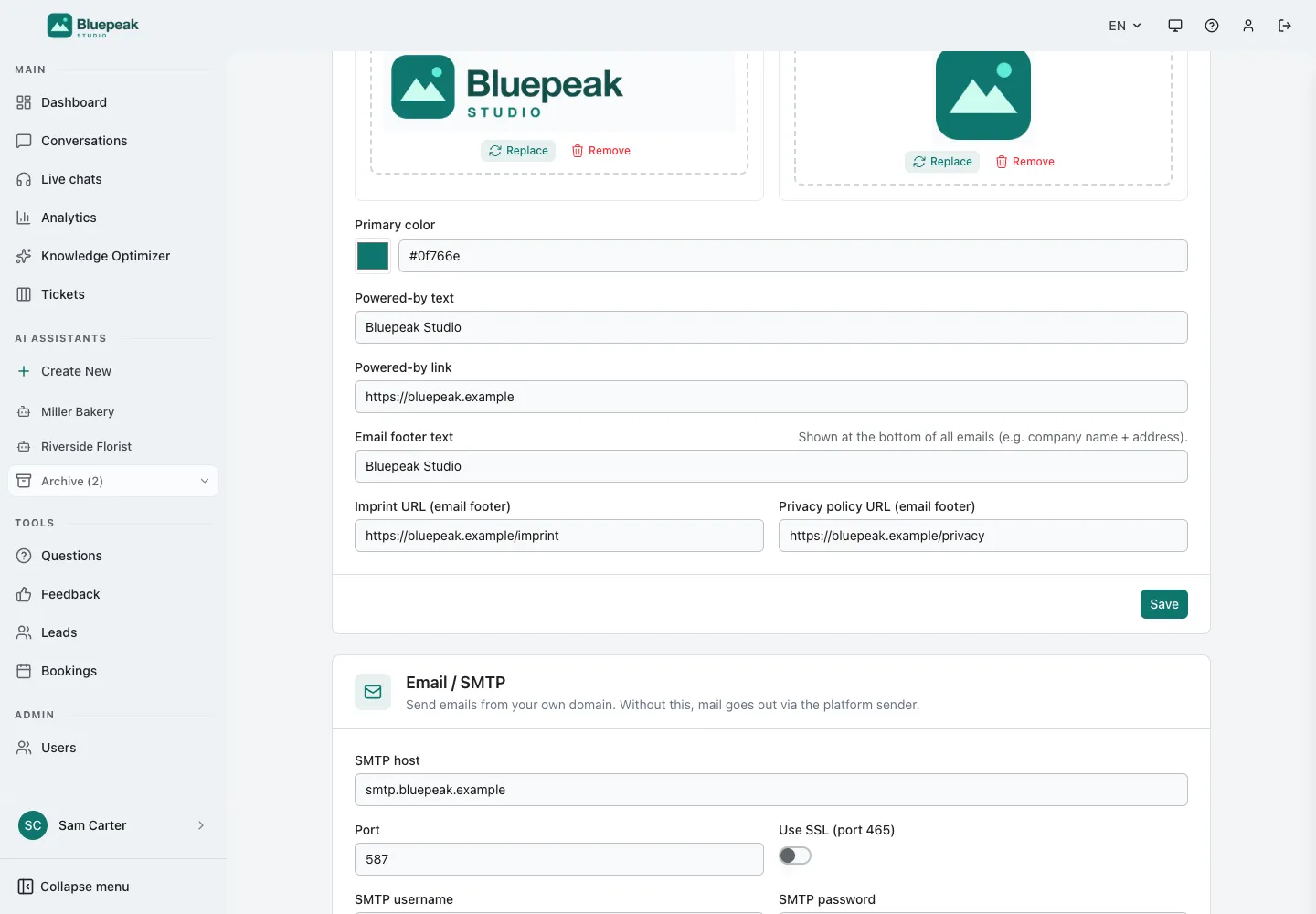Click the Knowledge Optimizer sparkle icon

click(24, 256)
